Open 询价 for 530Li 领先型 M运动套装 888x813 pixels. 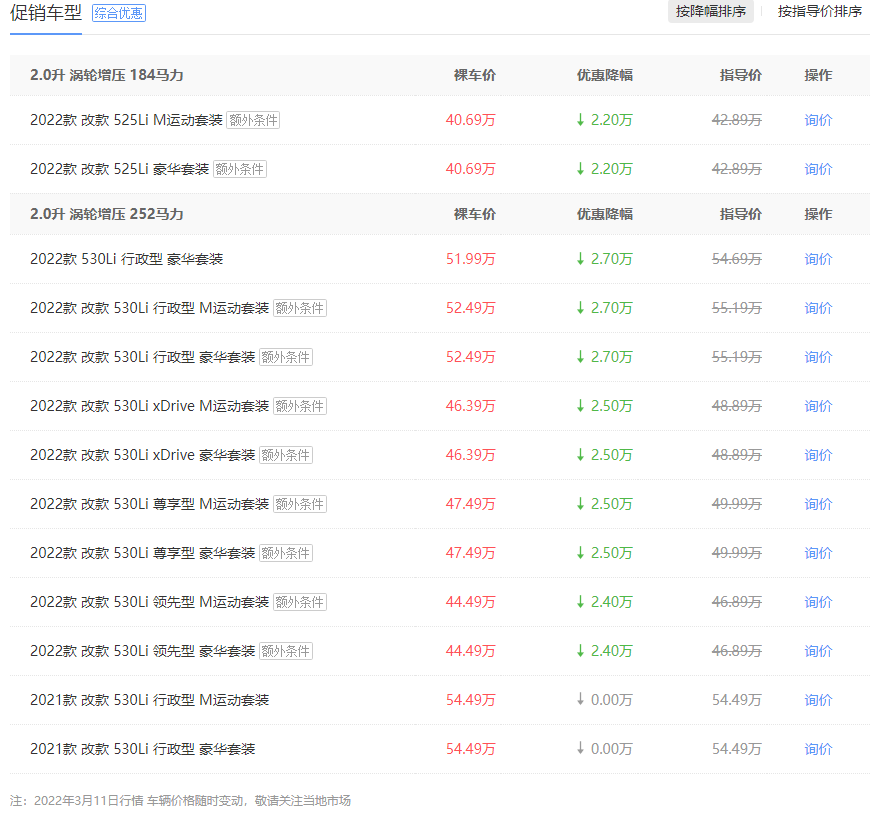[x=818, y=602]
